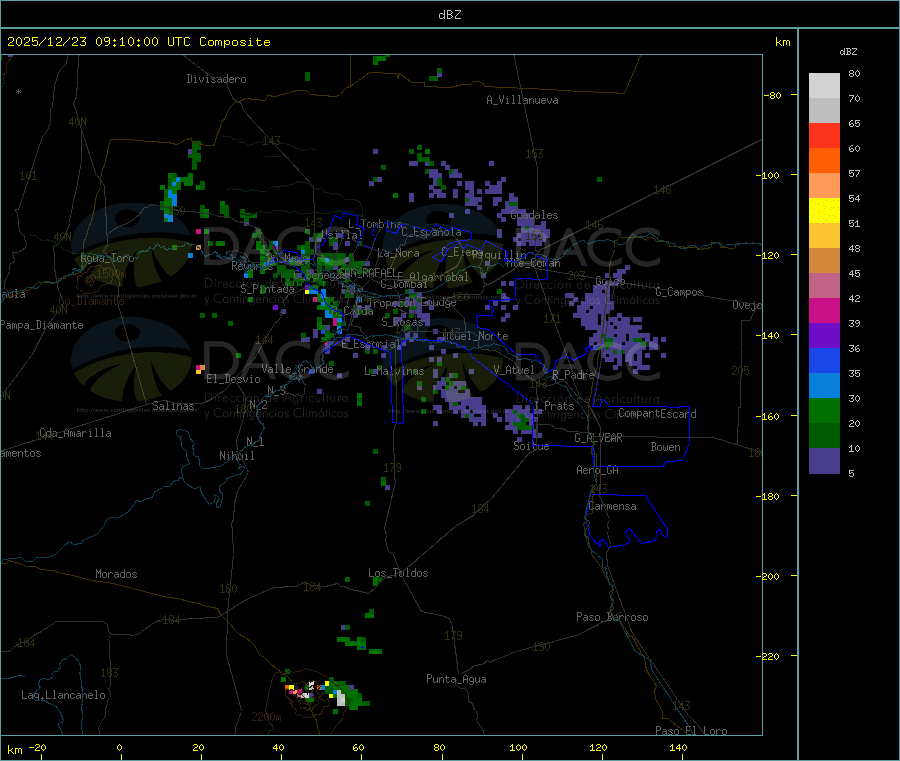Click the 35 dBZ light blue swatch
The height and width of the screenshot is (761, 900).
[x=824, y=386]
